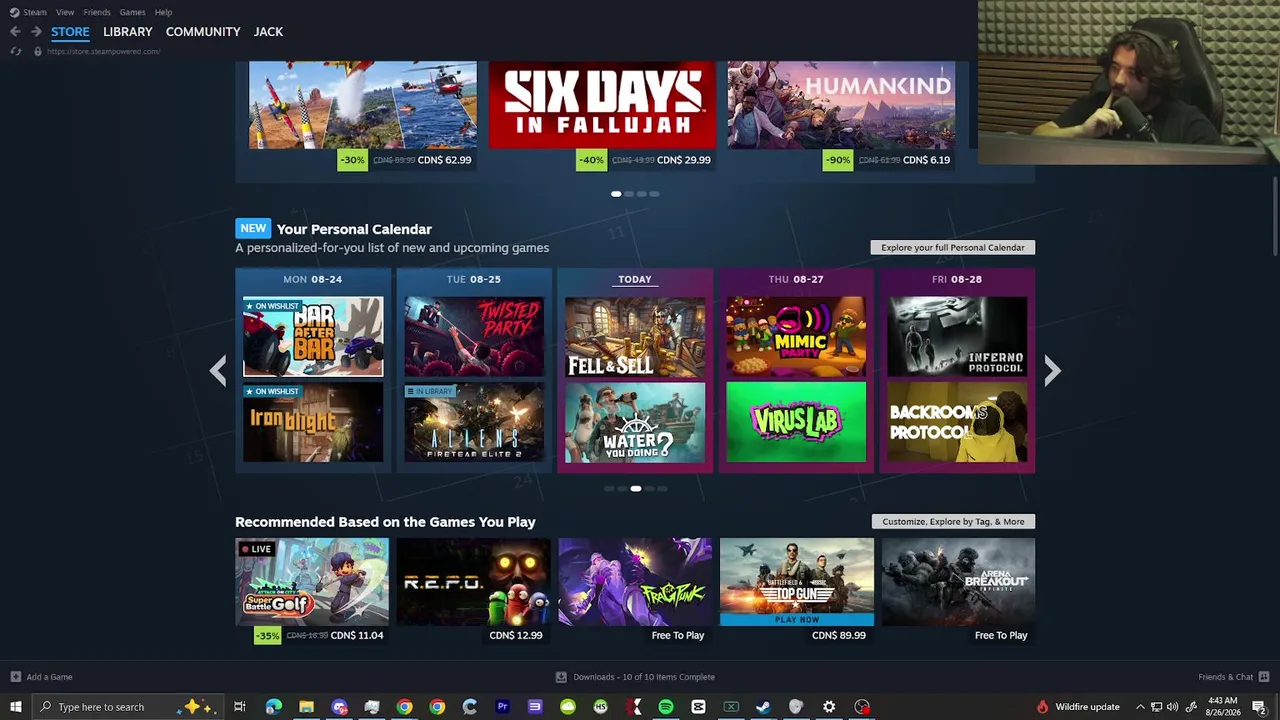Open Twisted Party game thumbnail

click(x=474, y=336)
